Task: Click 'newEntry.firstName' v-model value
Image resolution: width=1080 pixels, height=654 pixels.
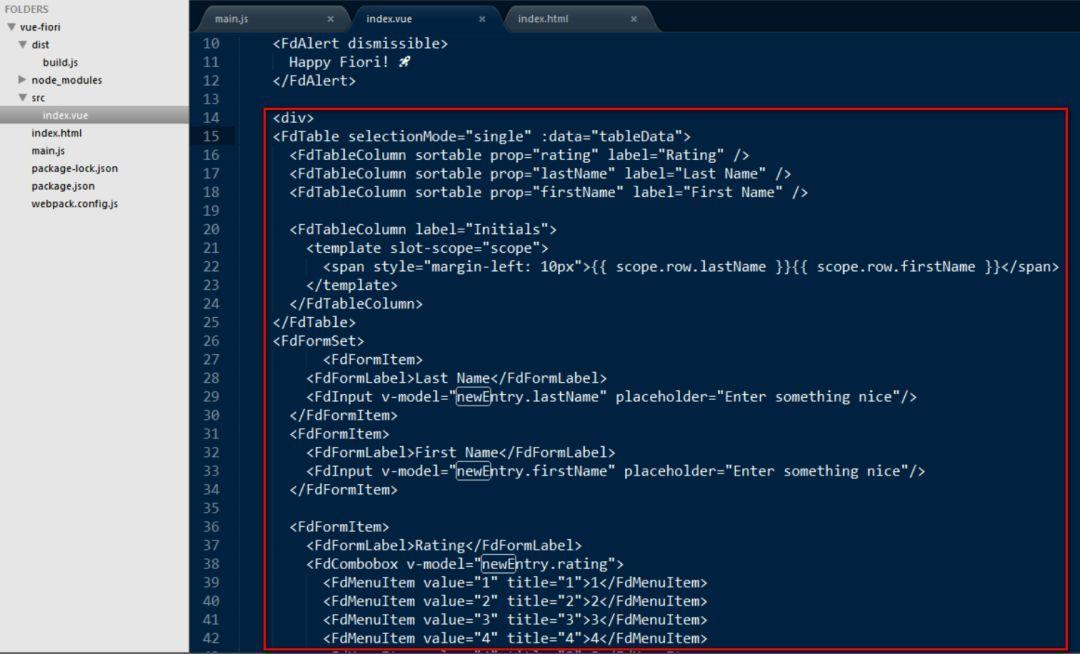Action: (532, 471)
